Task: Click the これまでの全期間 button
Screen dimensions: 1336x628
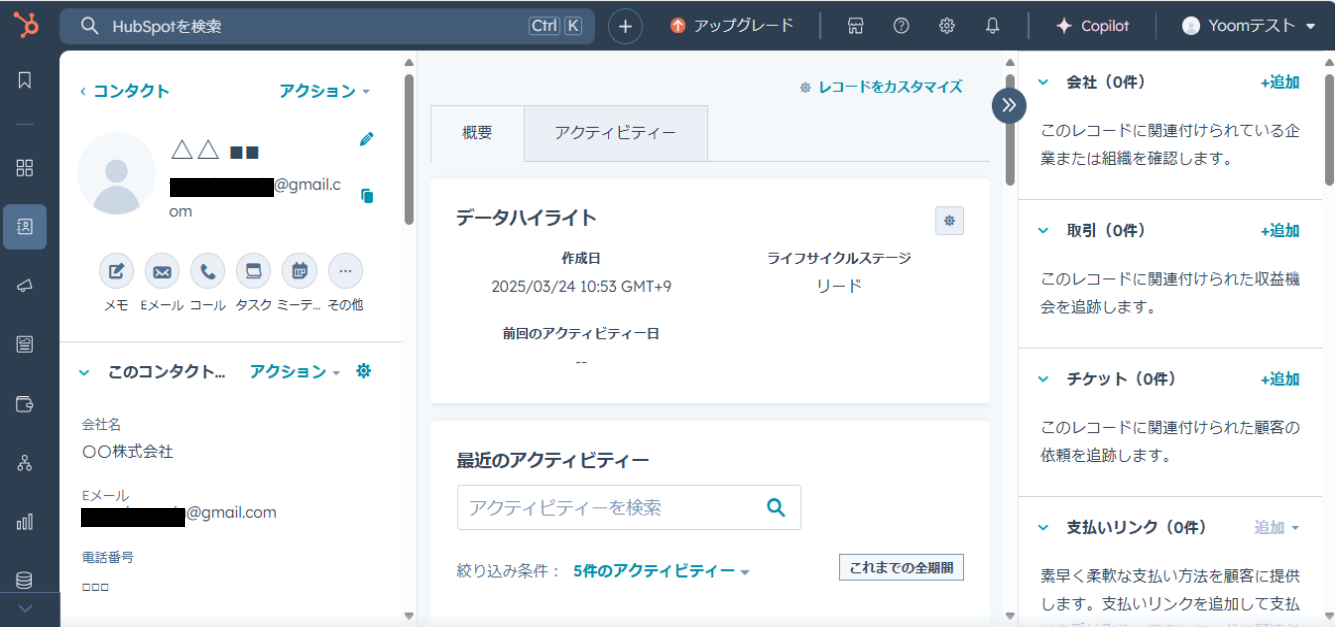Action: tap(901, 568)
